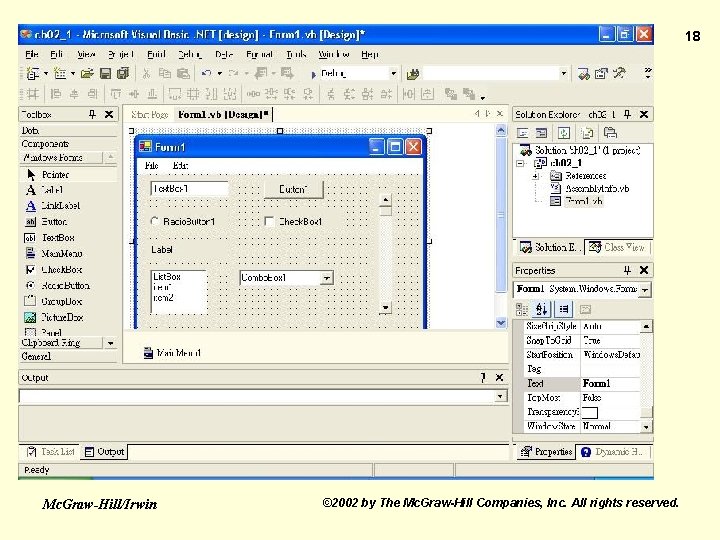Click the Add New Item toolbar icon
The height and width of the screenshot is (540, 720).
coord(60,73)
